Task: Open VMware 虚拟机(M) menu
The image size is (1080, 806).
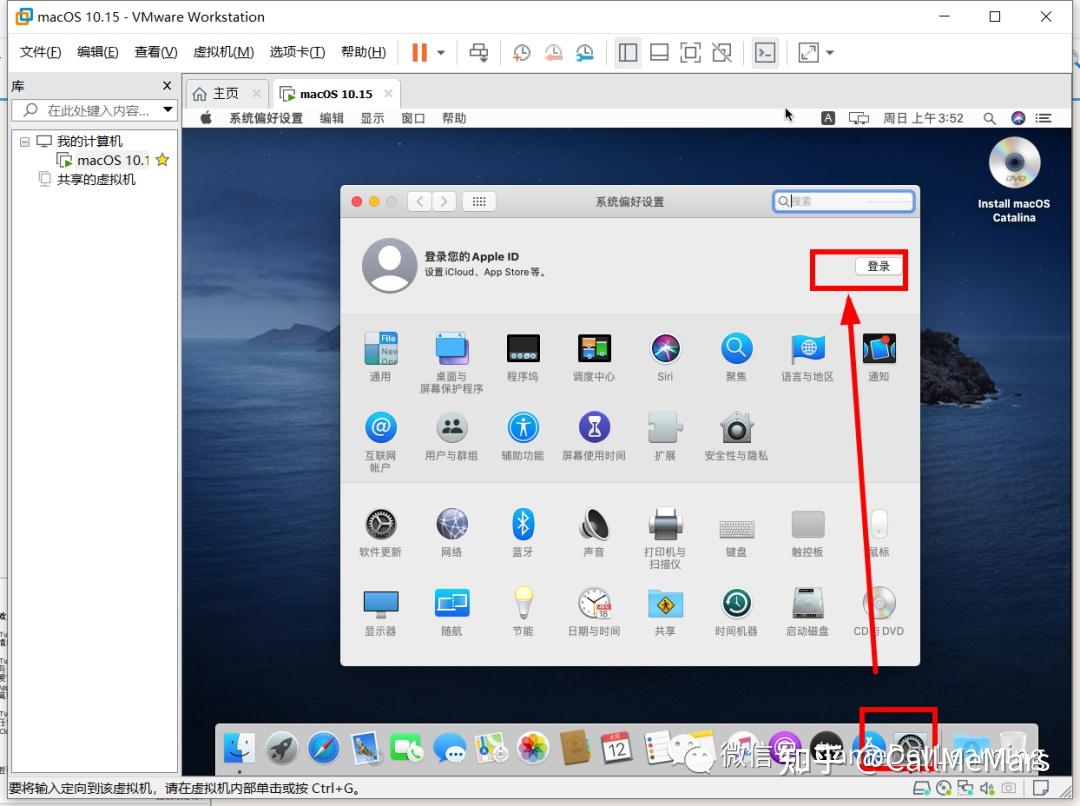Action: (223, 52)
